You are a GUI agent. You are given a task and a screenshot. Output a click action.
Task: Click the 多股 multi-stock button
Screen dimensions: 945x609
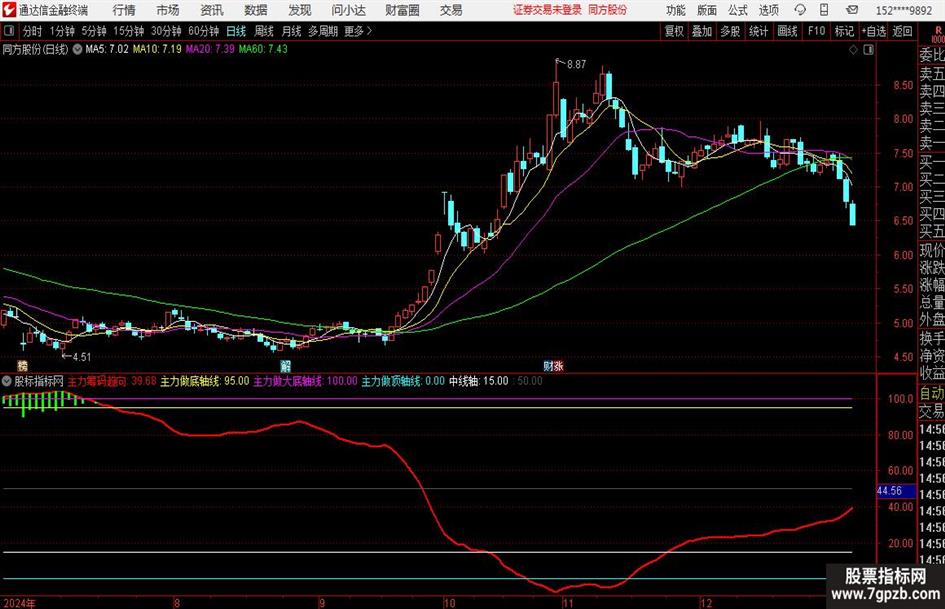point(730,31)
